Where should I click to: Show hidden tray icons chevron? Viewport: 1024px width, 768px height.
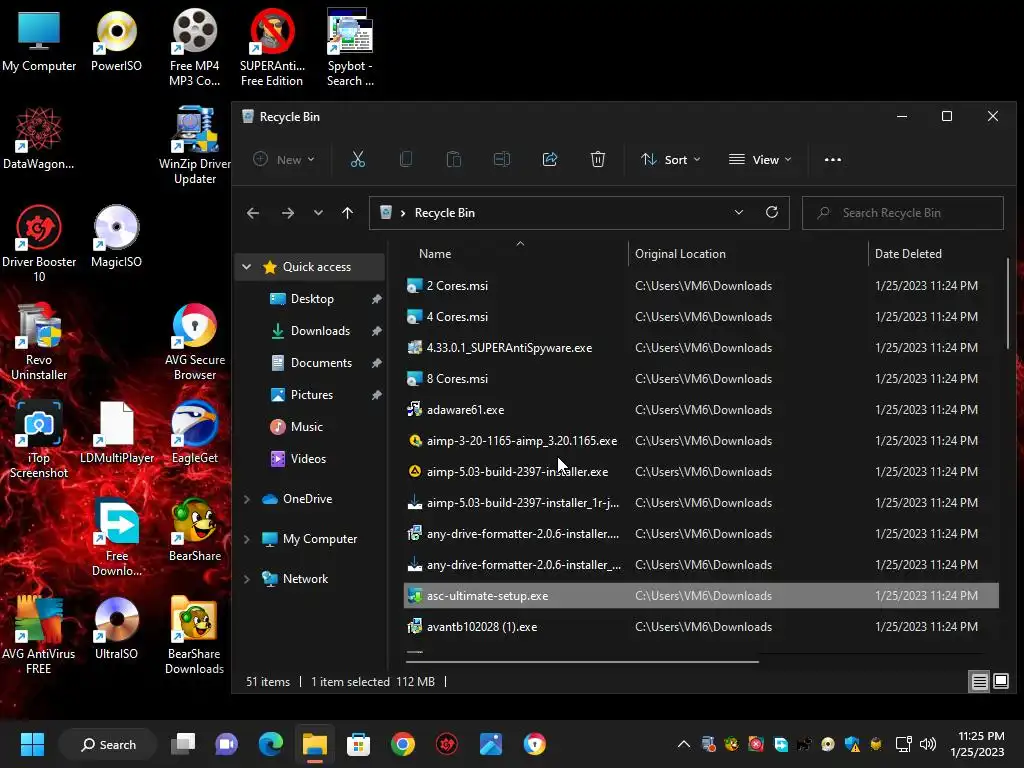pyautogui.click(x=683, y=744)
